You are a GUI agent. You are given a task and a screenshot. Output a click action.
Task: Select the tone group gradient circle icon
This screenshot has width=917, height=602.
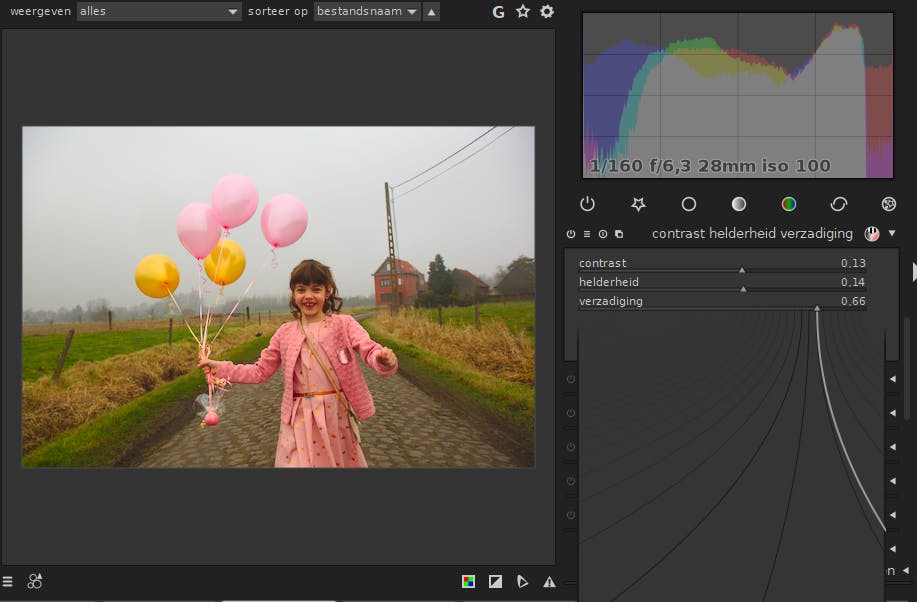coord(738,204)
